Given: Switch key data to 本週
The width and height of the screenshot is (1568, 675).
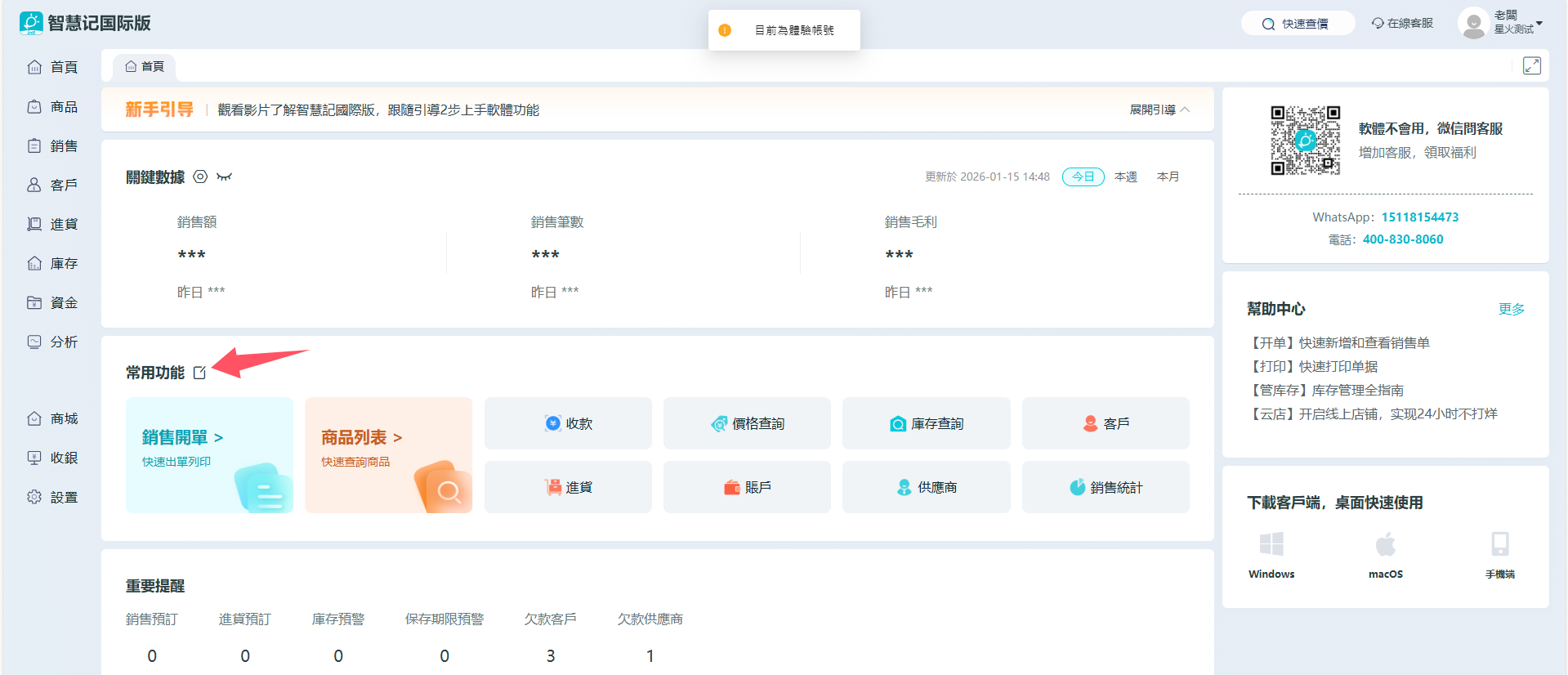Looking at the screenshot, I should point(1125,177).
